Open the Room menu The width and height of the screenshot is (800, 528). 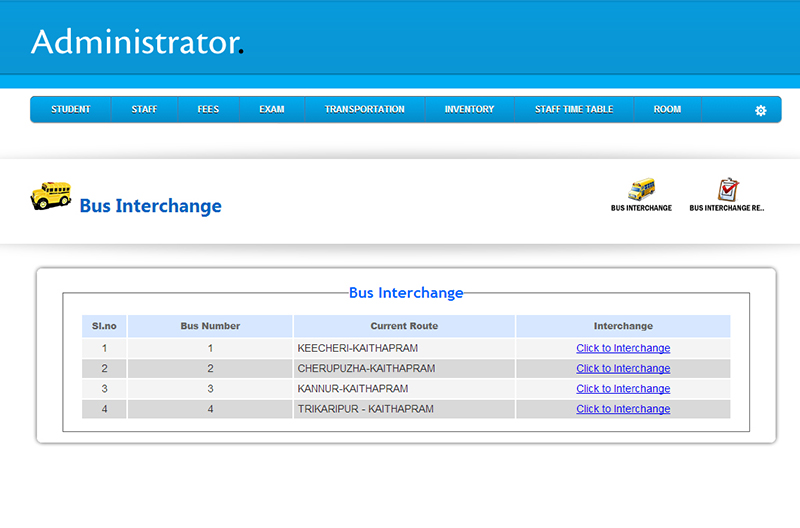667,109
